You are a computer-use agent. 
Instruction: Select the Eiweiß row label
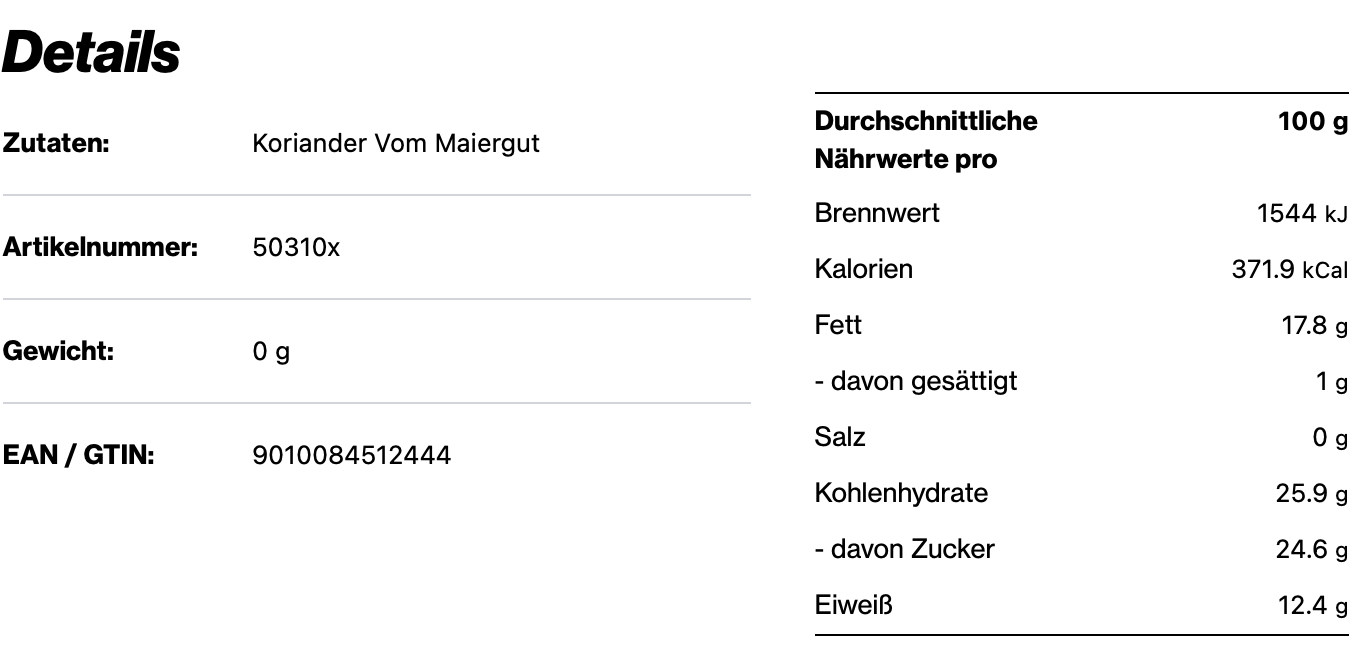coord(853,605)
